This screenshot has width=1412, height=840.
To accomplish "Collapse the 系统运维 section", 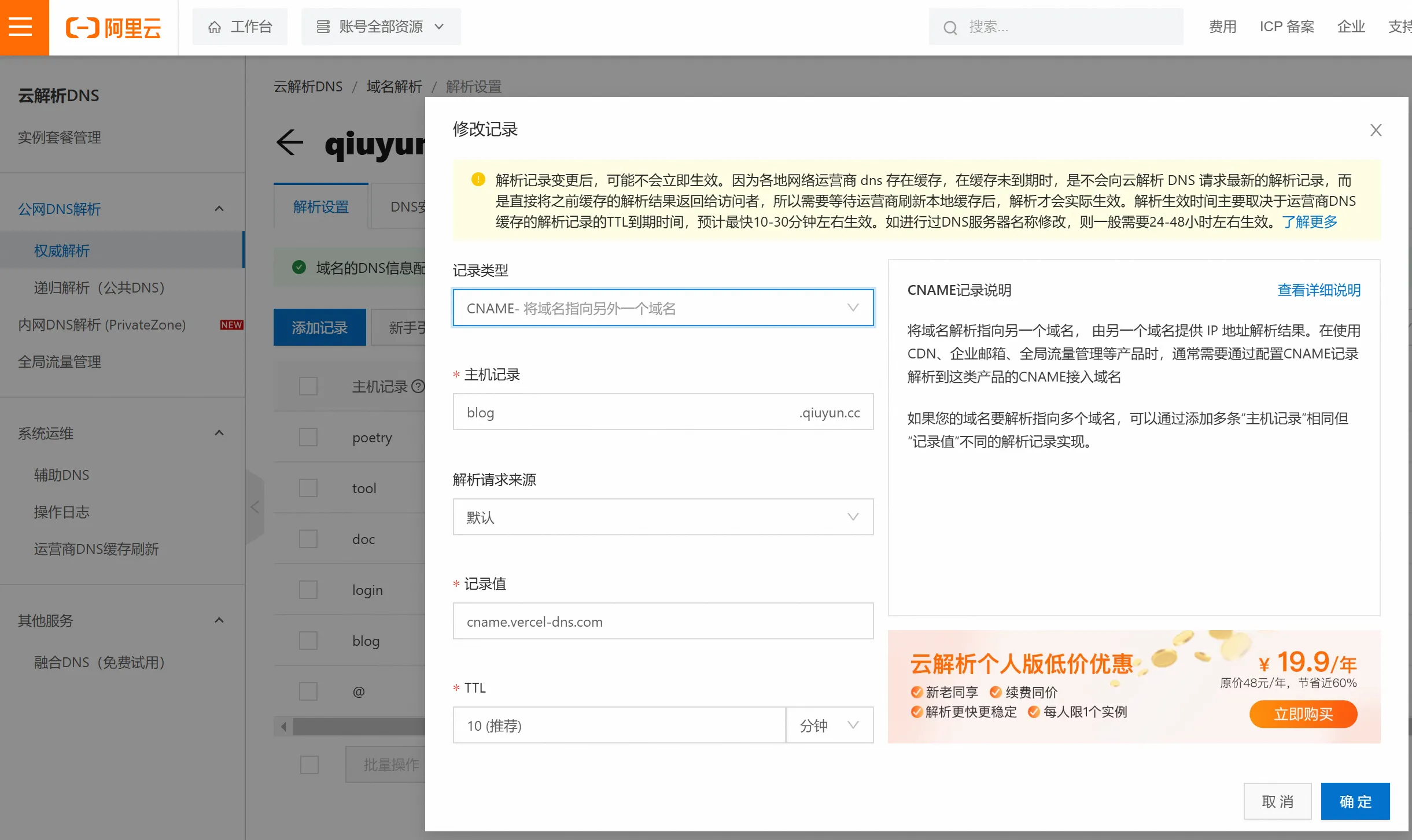I will (x=219, y=433).
